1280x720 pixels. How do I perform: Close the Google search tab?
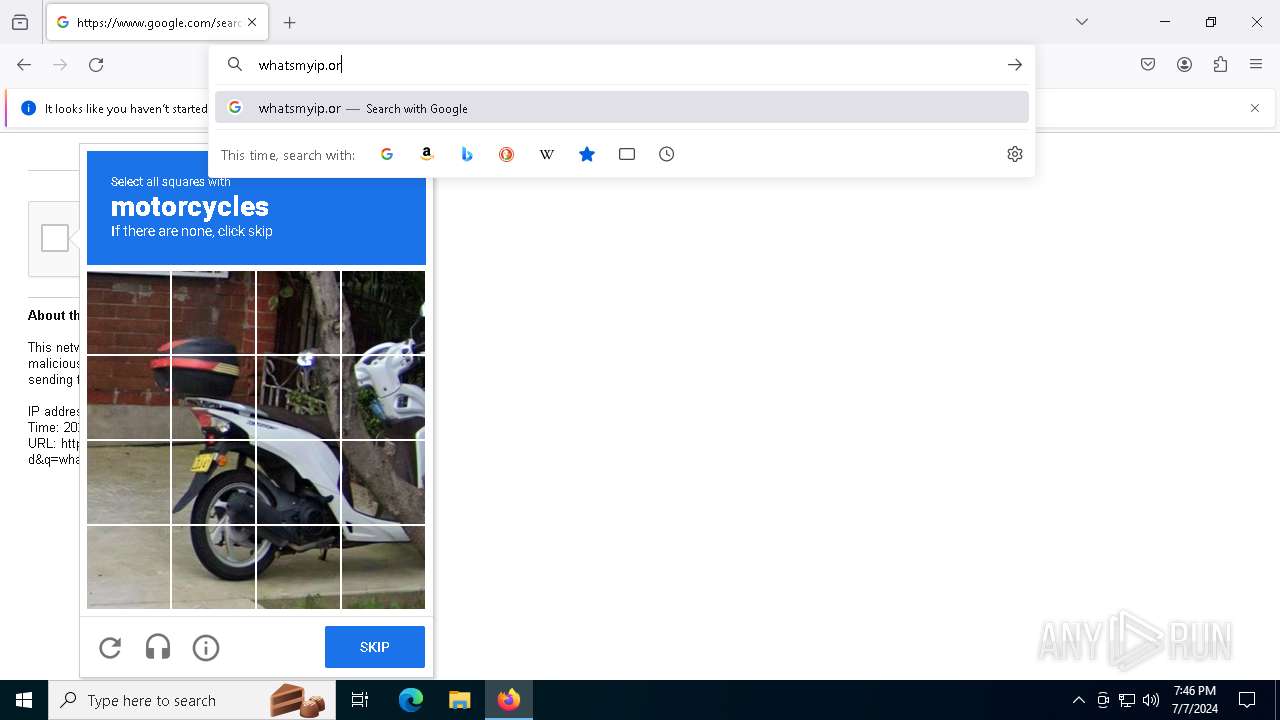tap(252, 22)
